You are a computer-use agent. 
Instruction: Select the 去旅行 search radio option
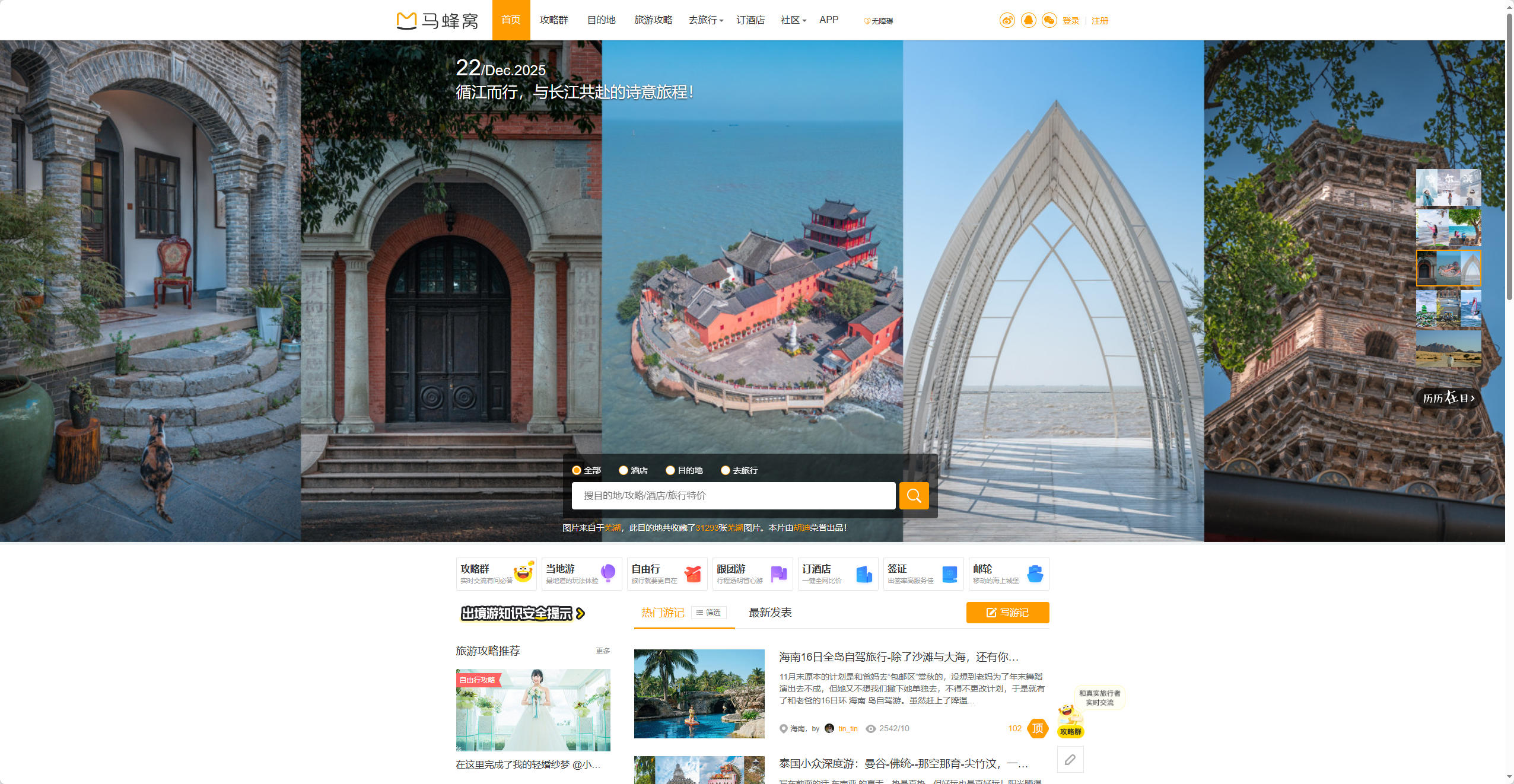(725, 470)
